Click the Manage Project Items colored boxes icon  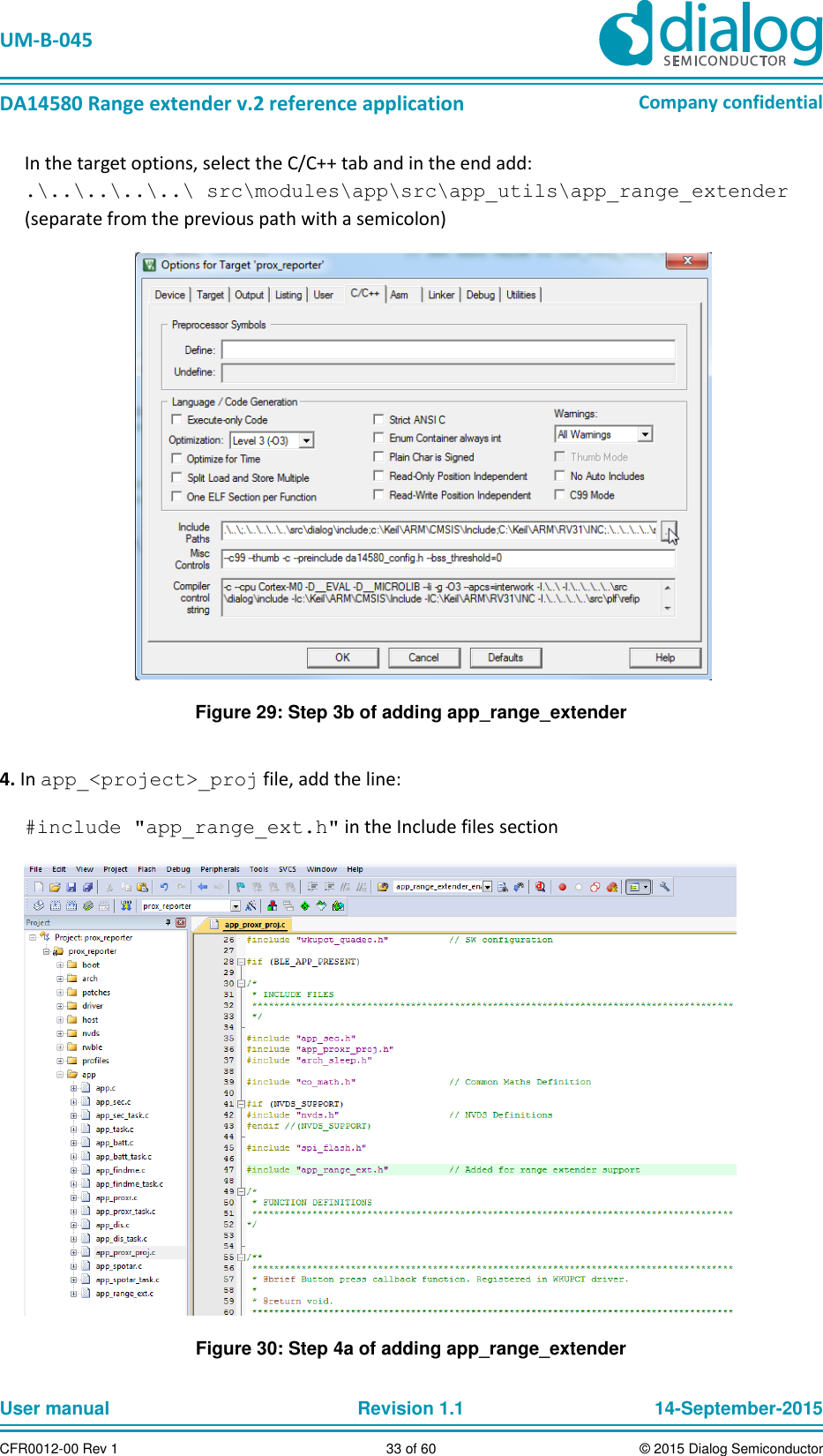[272, 905]
